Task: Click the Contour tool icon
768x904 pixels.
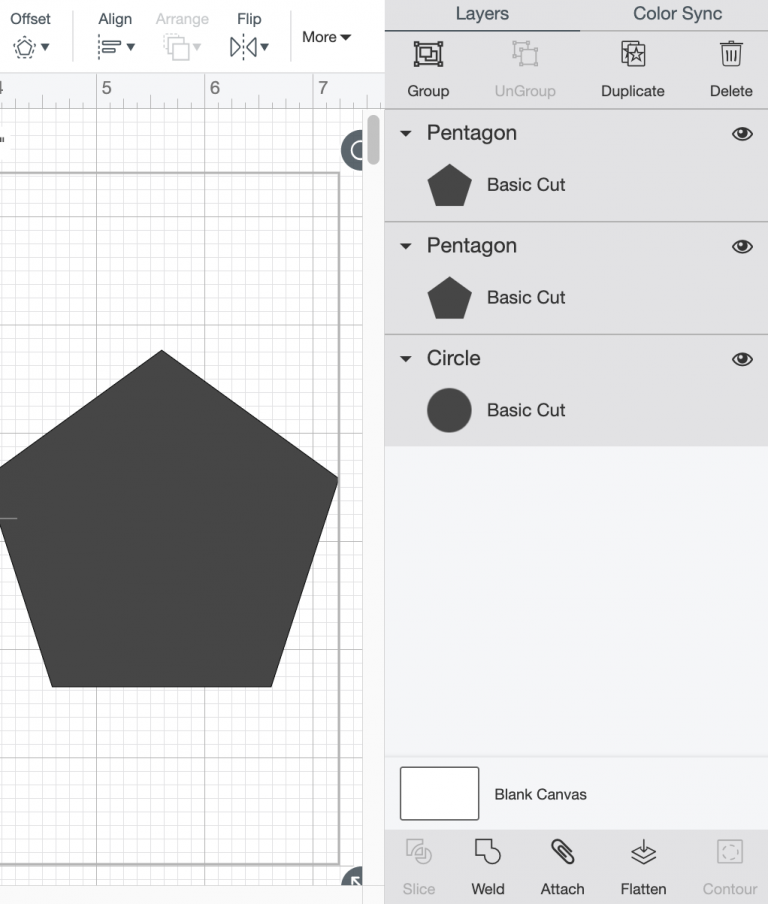Action: pyautogui.click(x=729, y=852)
